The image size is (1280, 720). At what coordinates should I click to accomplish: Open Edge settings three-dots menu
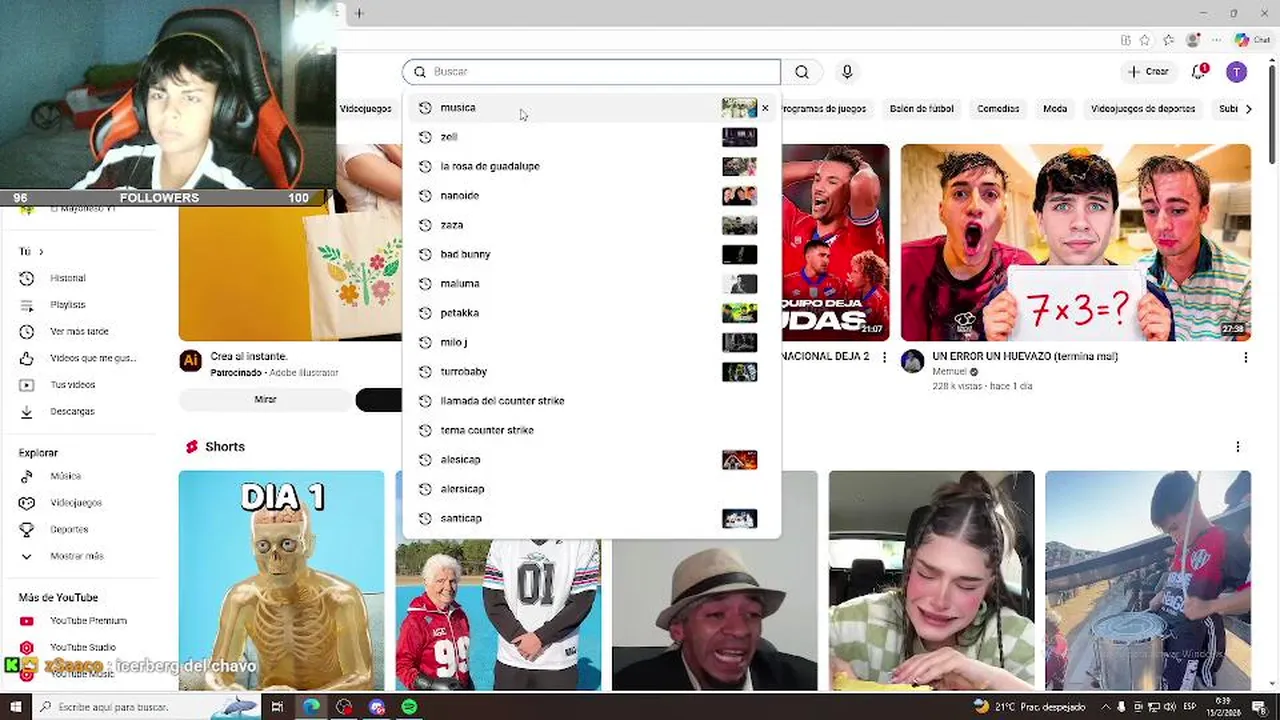(1216, 40)
